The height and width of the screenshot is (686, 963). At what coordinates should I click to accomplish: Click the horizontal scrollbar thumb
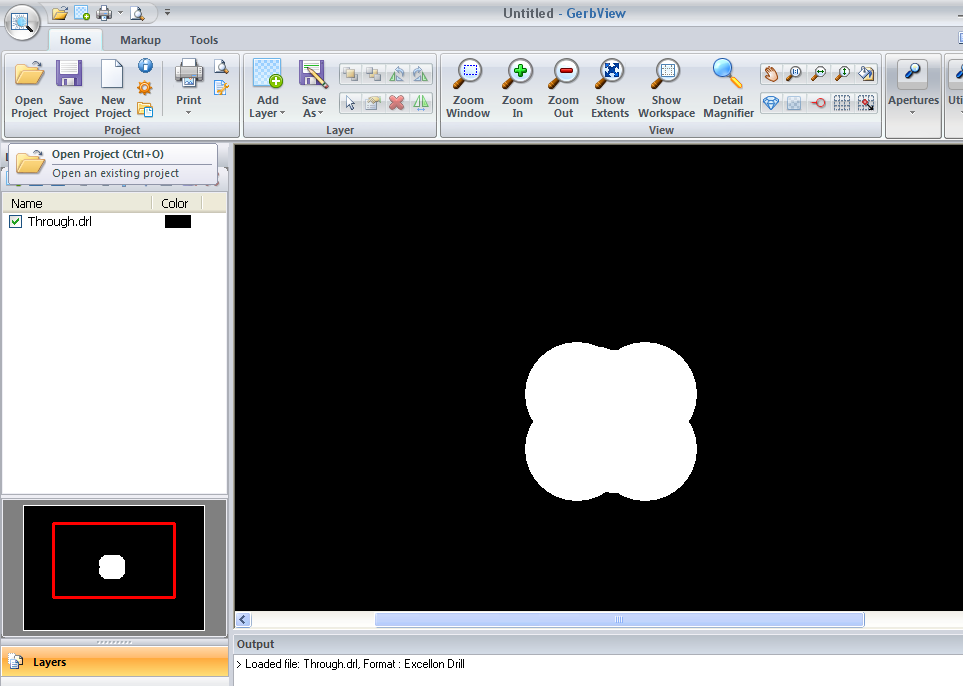pyautogui.click(x=619, y=620)
